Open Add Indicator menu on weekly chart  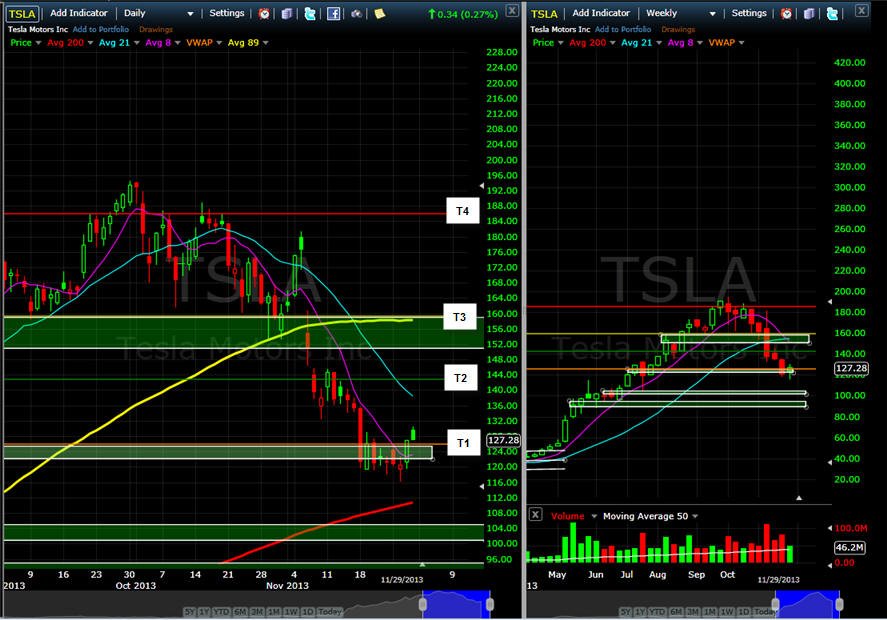(601, 13)
